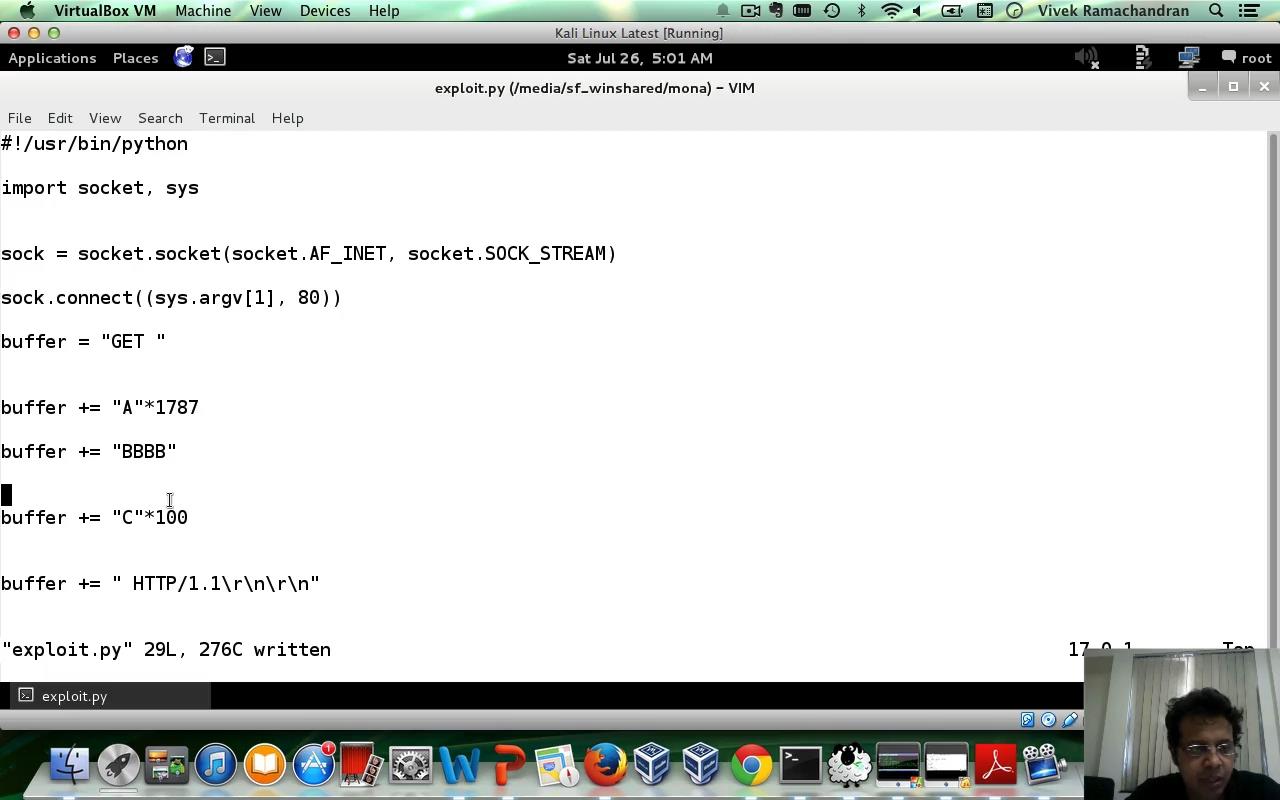Open PowerPoint from the Dock

pos(508,766)
